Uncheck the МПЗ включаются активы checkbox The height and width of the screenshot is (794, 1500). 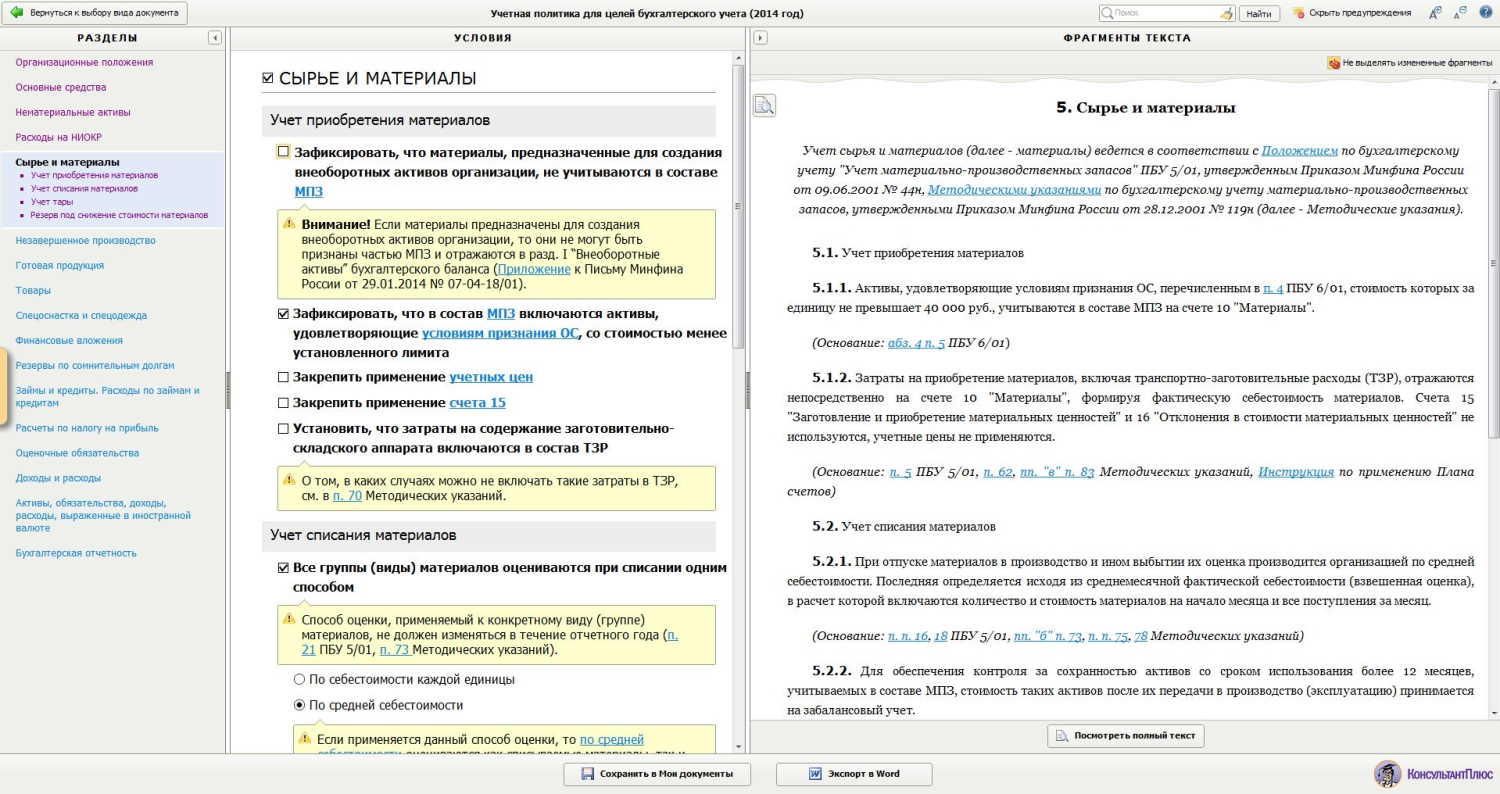pyautogui.click(x=283, y=313)
